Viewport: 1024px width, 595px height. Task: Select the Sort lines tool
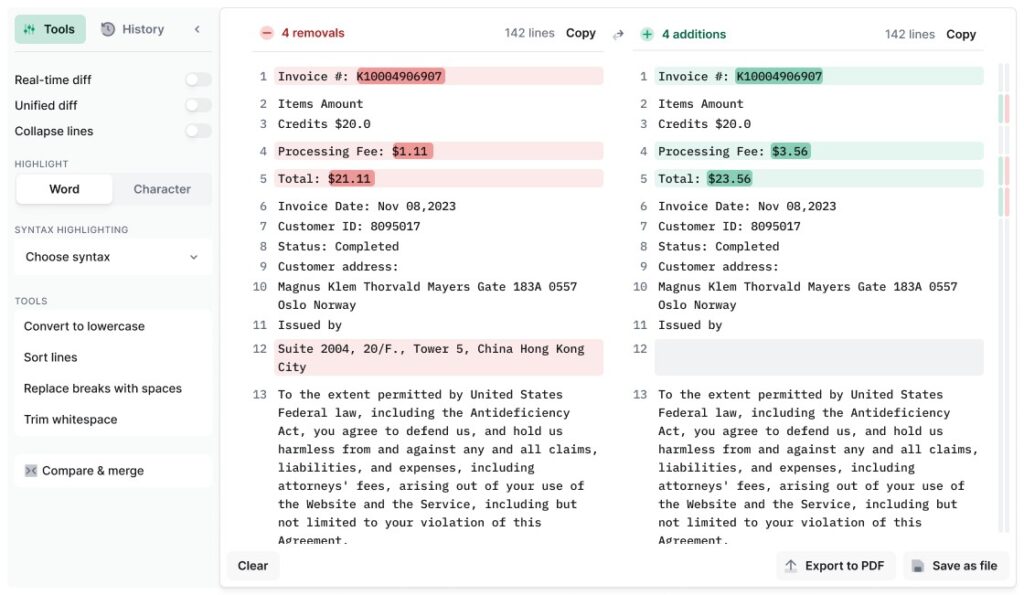pos(51,357)
